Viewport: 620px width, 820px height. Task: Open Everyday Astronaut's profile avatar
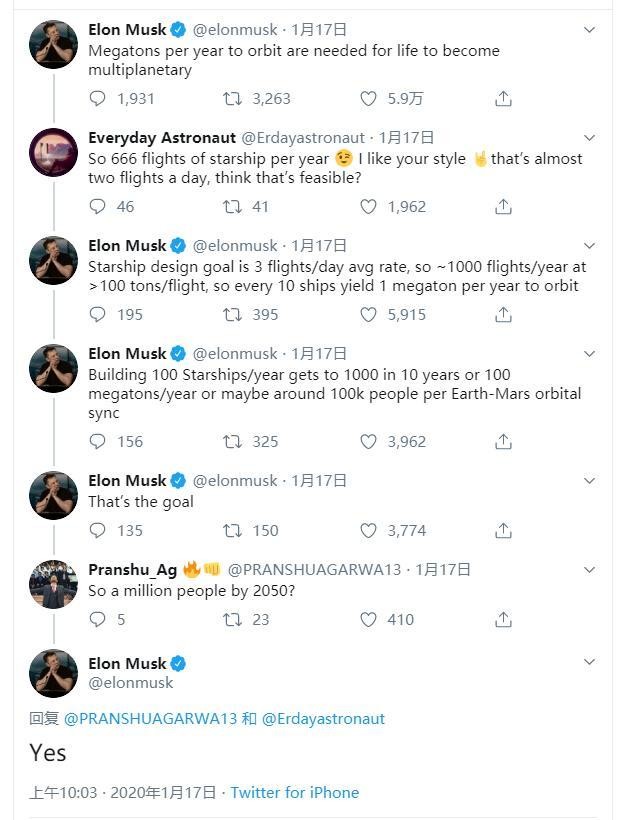click(x=53, y=153)
